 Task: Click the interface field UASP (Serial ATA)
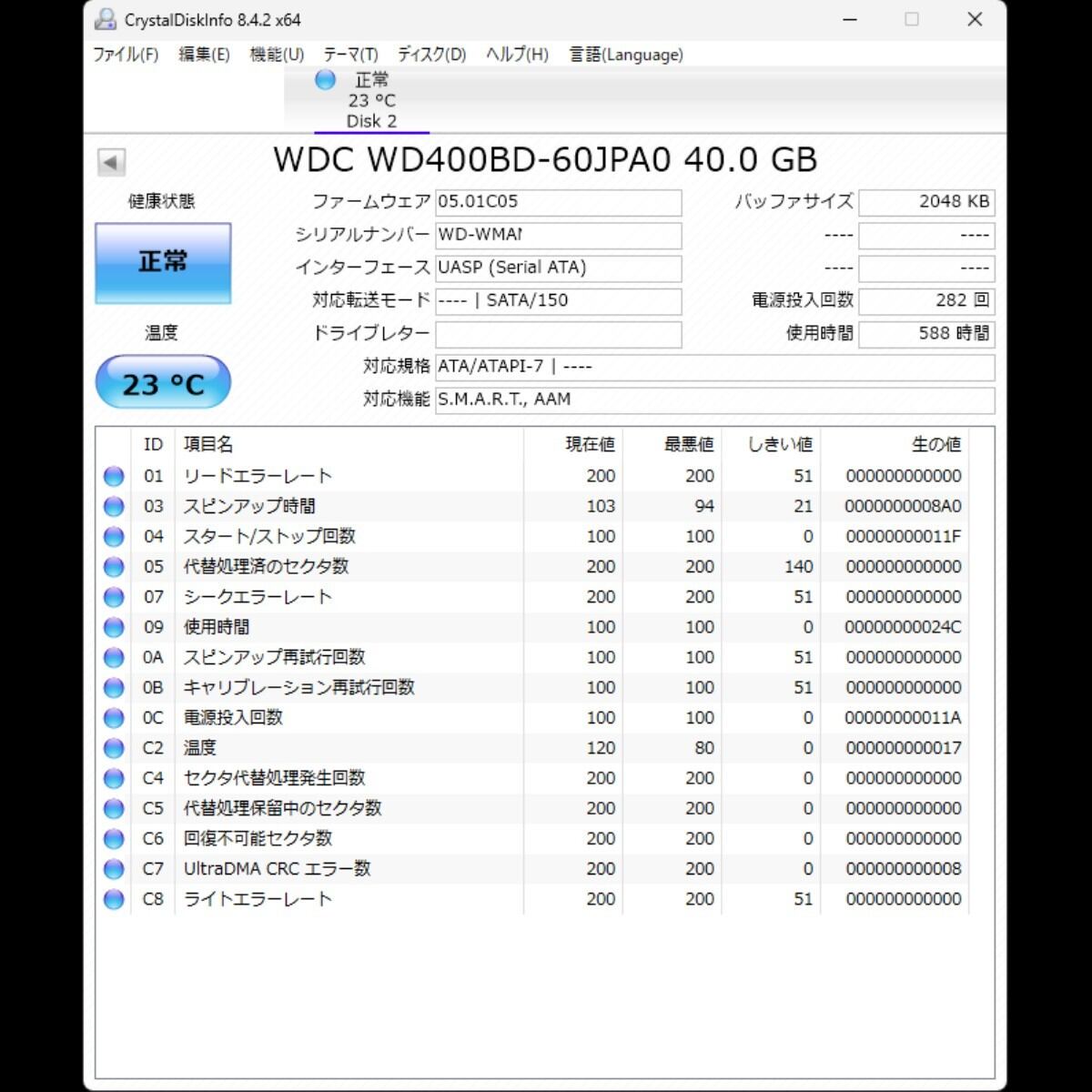[x=559, y=268]
